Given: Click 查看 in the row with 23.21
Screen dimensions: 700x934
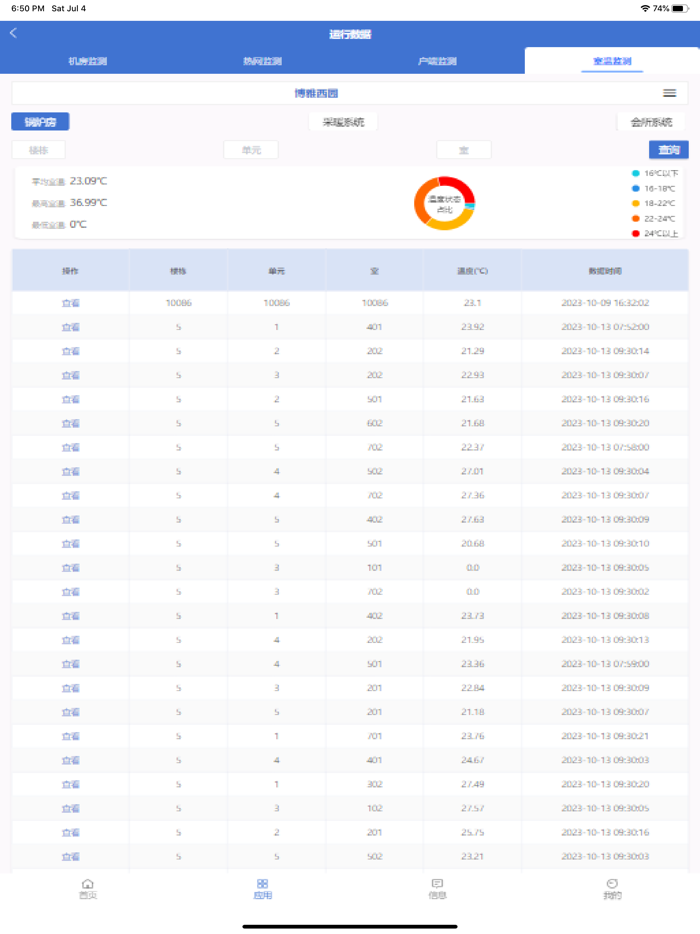Looking at the screenshot, I should [70, 857].
